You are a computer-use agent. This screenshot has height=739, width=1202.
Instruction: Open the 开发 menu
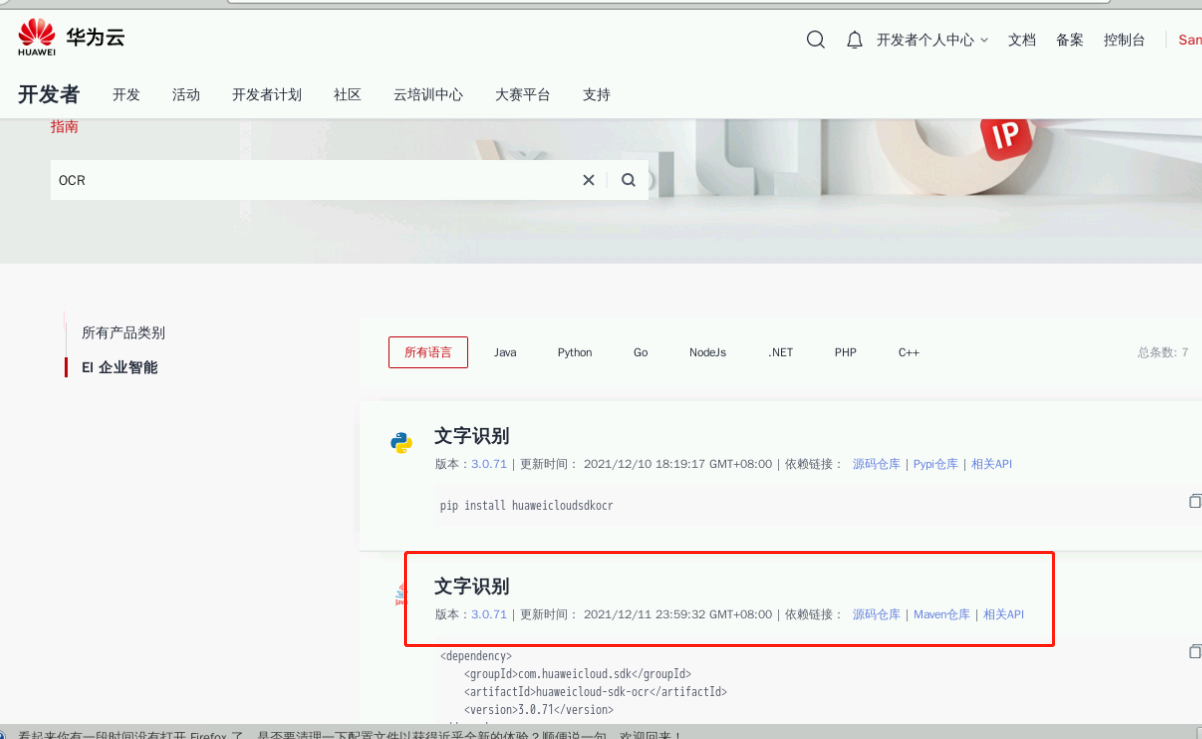pos(126,95)
